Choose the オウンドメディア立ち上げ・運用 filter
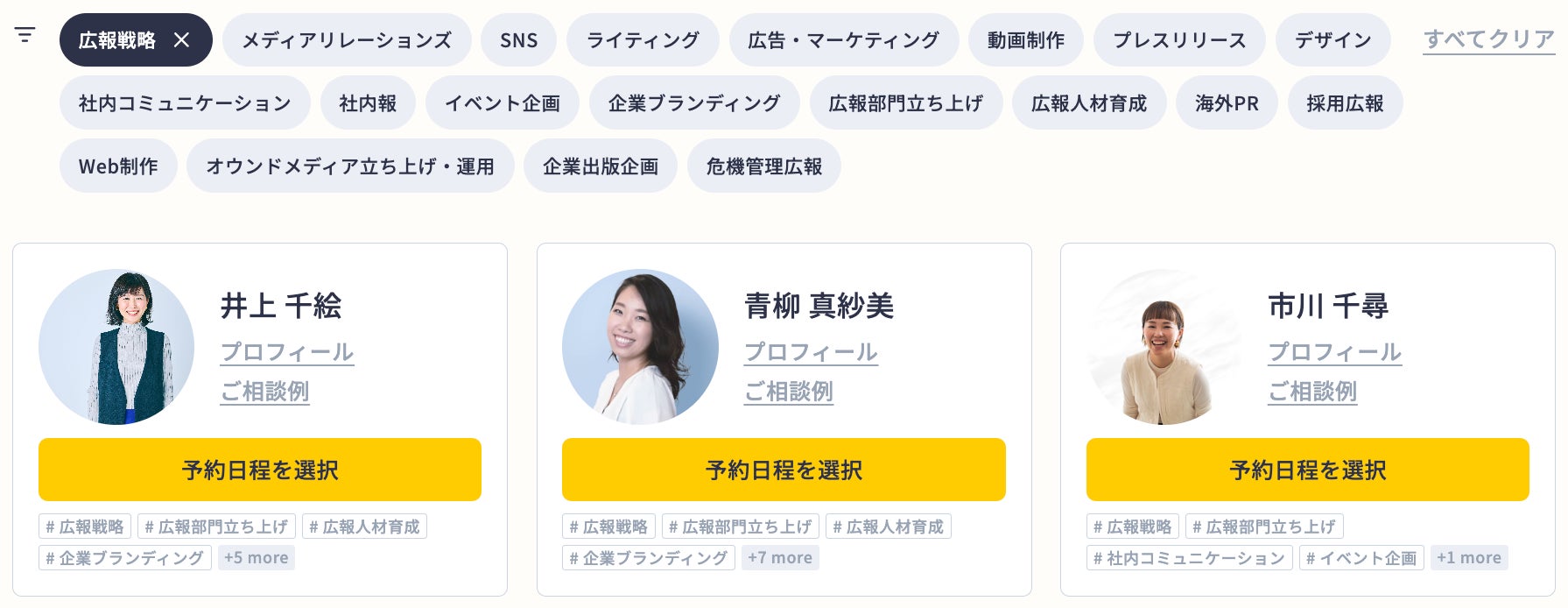 [x=350, y=166]
